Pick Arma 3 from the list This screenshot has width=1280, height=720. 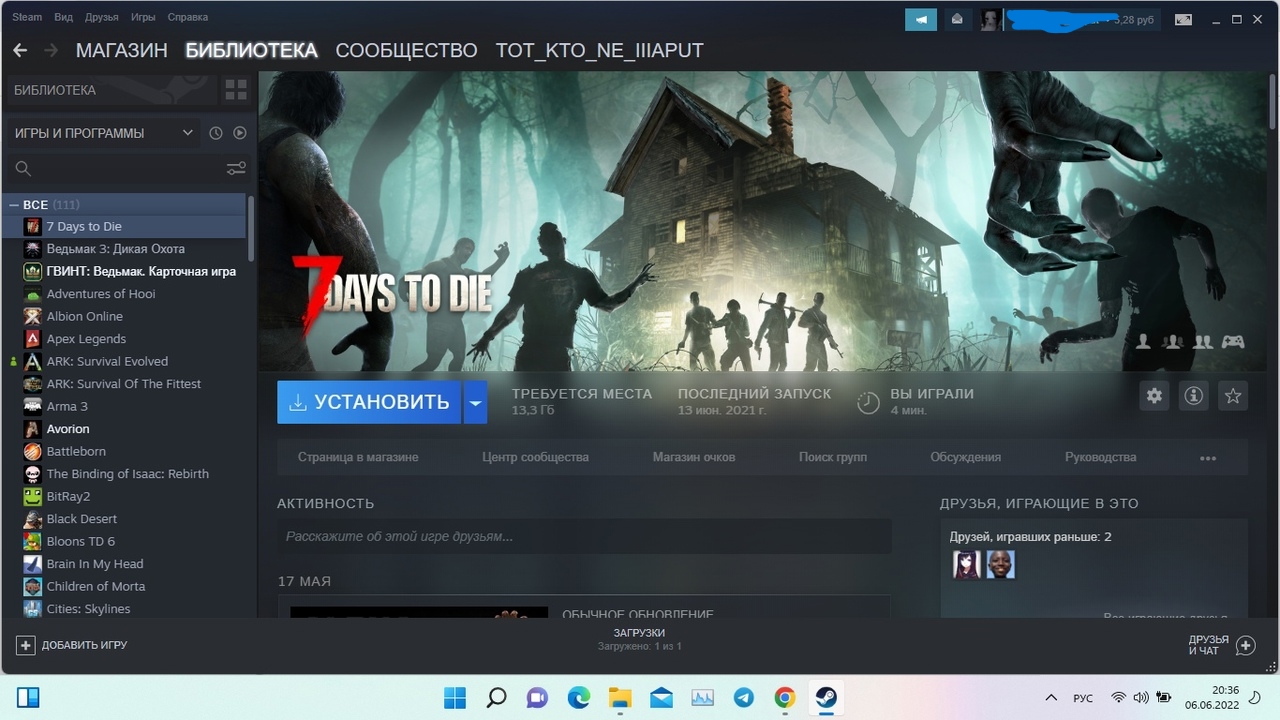click(125, 406)
